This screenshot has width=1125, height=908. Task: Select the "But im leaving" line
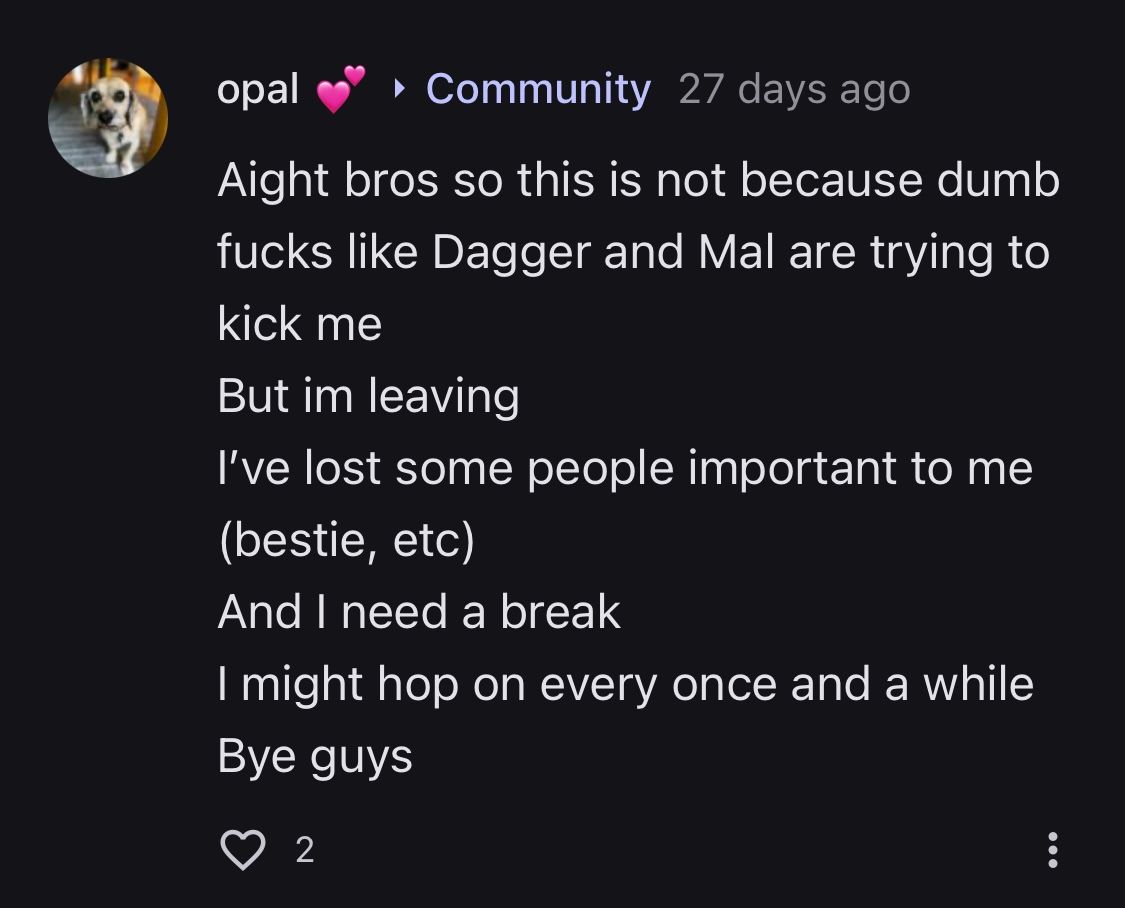click(368, 397)
